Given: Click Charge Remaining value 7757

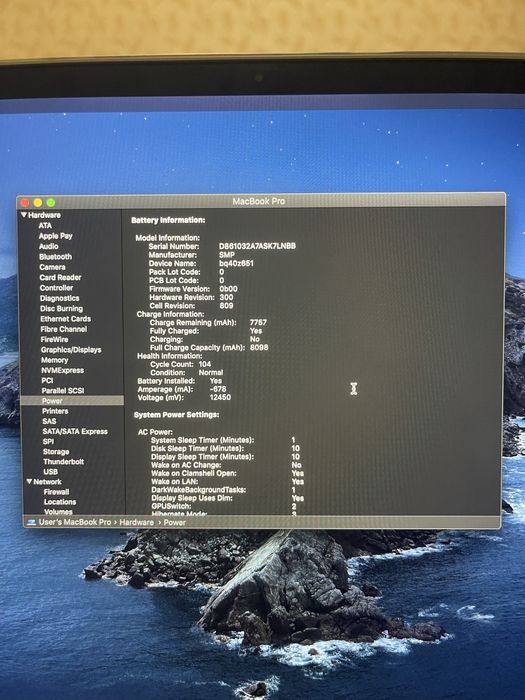Looking at the screenshot, I should (258, 322).
